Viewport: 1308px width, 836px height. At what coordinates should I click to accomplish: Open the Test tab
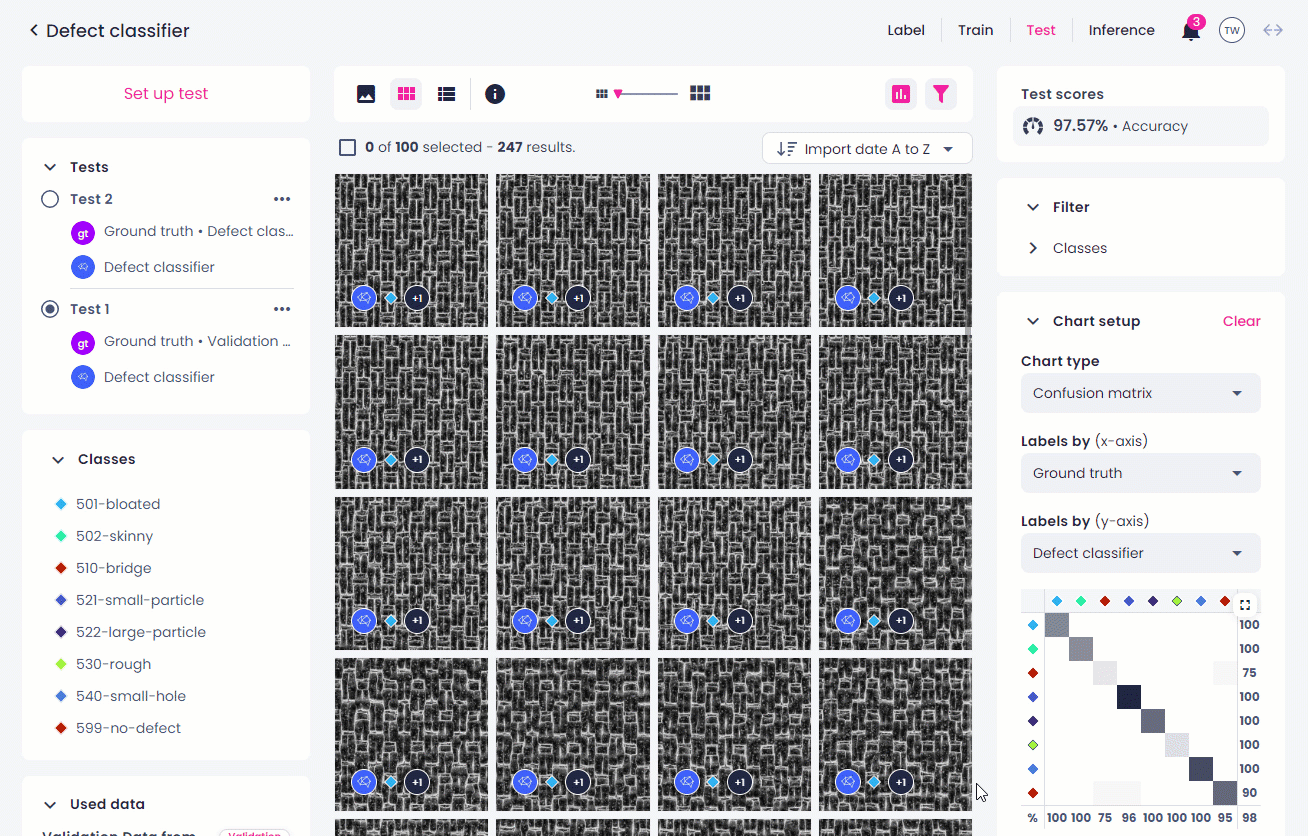pos(1041,31)
